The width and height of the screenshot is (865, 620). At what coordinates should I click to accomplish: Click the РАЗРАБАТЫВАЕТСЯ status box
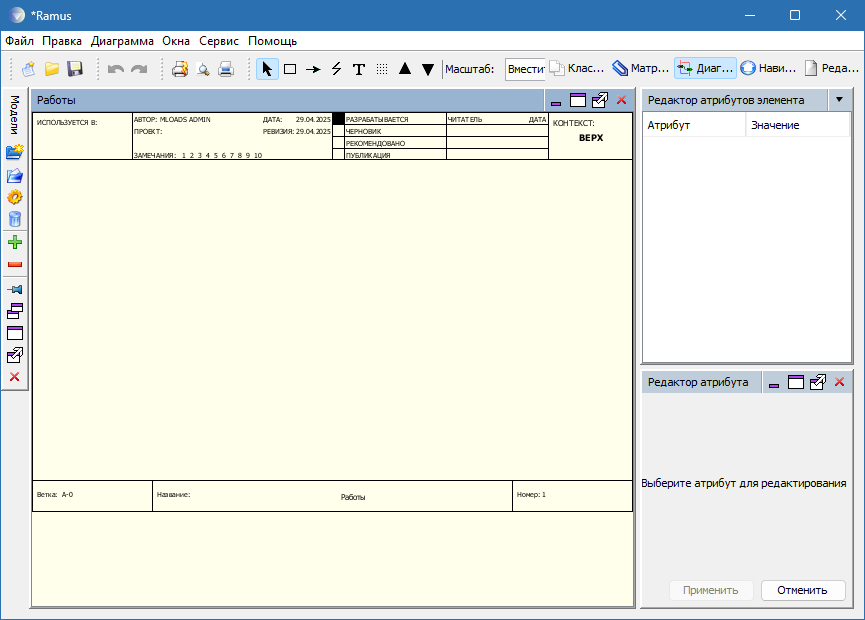[x=339, y=119]
